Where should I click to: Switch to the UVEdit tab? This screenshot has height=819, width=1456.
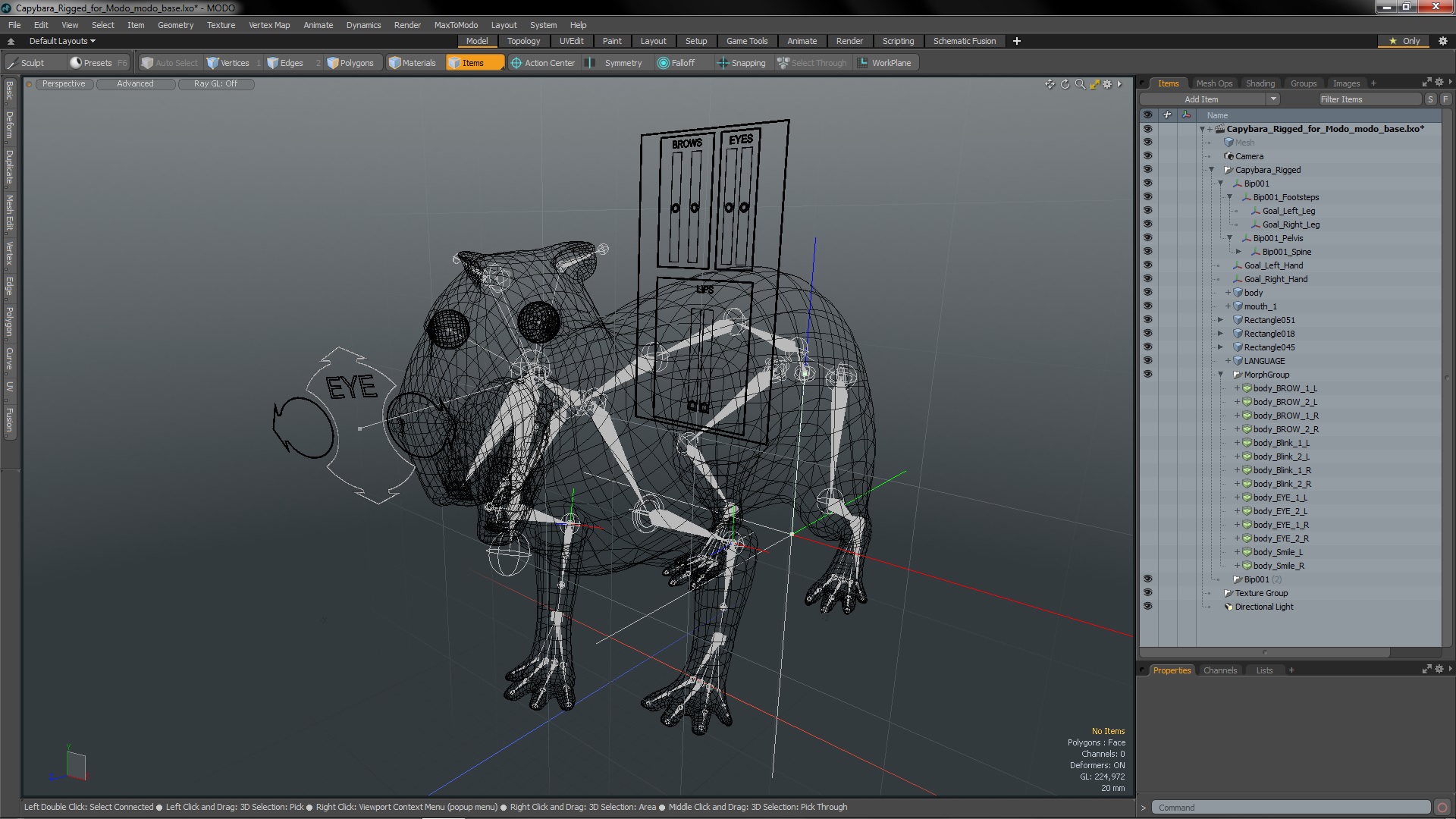point(571,41)
